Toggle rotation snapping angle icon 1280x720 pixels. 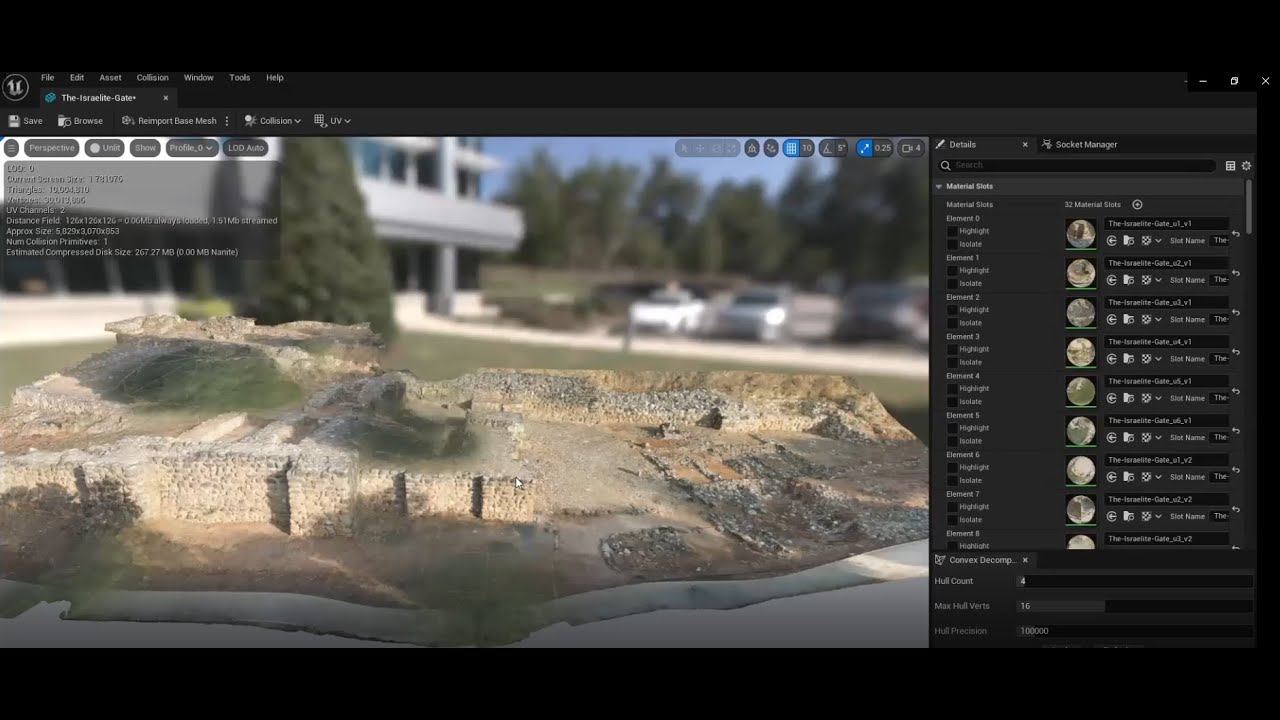tap(827, 148)
